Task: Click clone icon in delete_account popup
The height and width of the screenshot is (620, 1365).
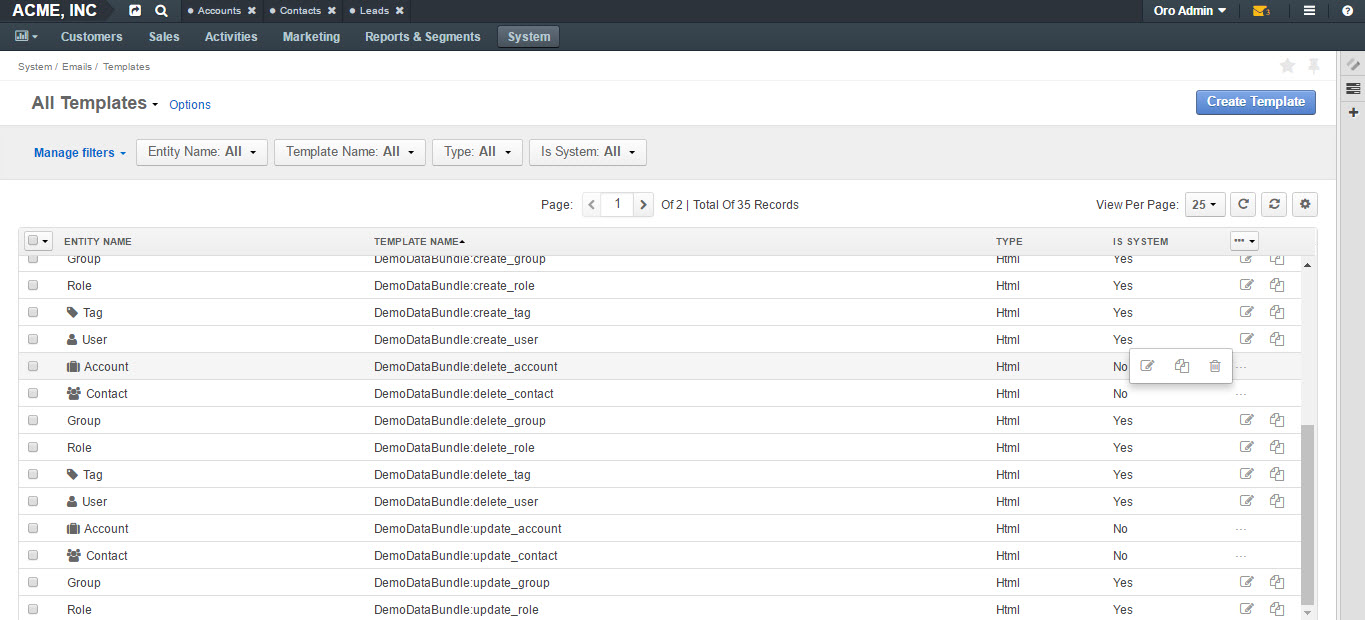Action: [x=1181, y=366]
